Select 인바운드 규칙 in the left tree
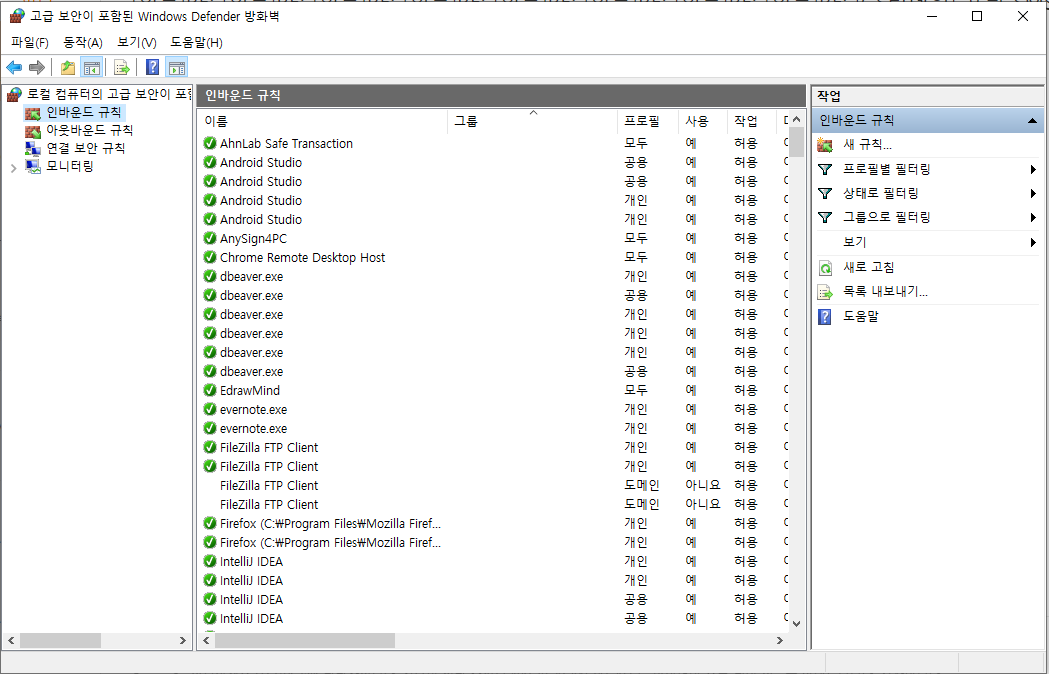The image size is (1049, 674). [84, 112]
